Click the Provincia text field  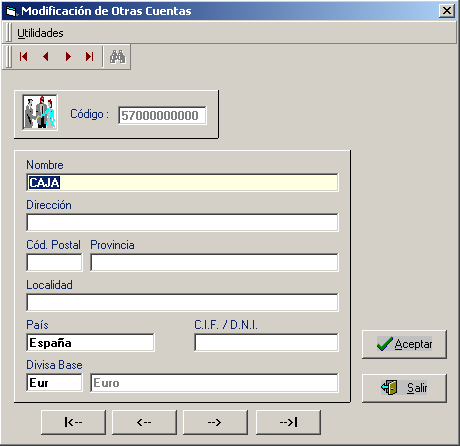pyautogui.click(x=214, y=262)
